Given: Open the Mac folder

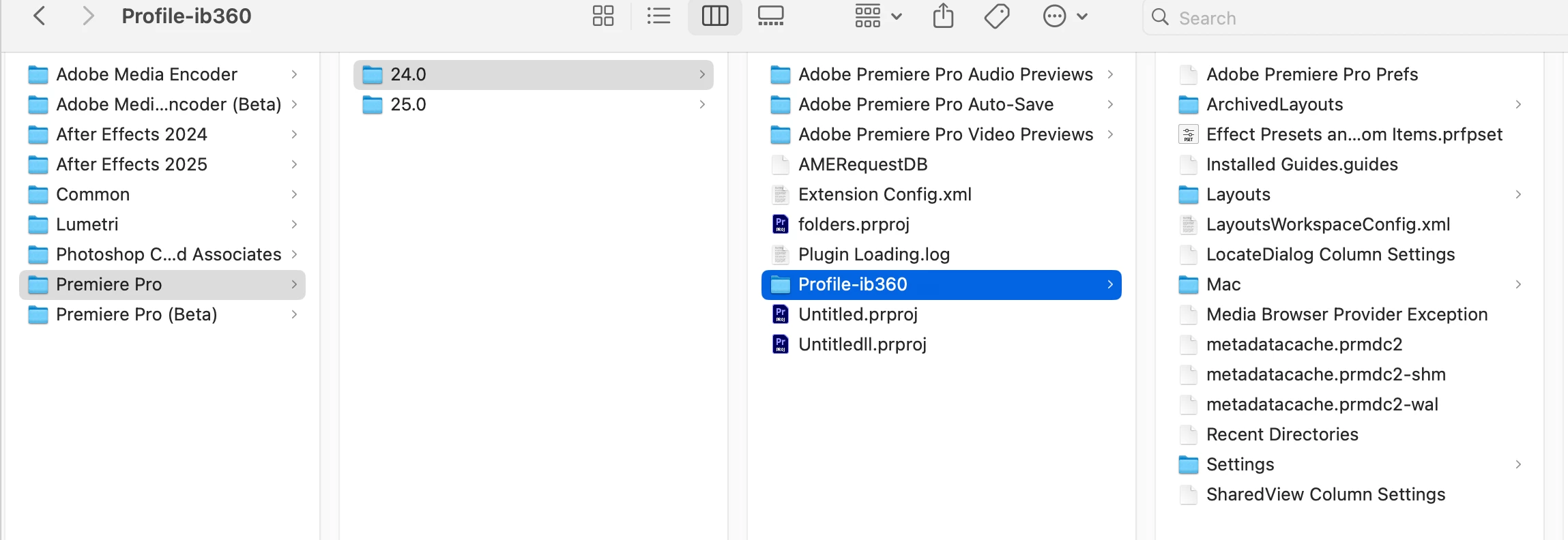Looking at the screenshot, I should 1350,284.
